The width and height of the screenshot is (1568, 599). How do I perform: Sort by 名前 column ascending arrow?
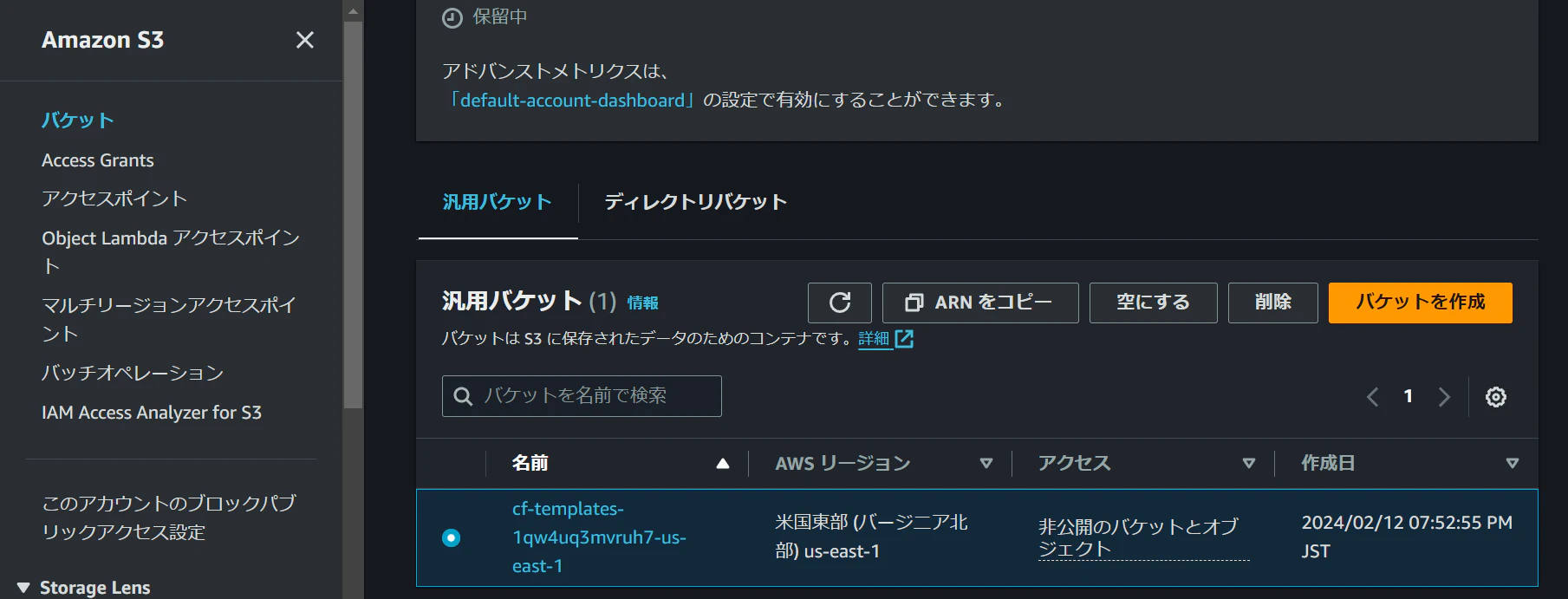[x=723, y=464]
